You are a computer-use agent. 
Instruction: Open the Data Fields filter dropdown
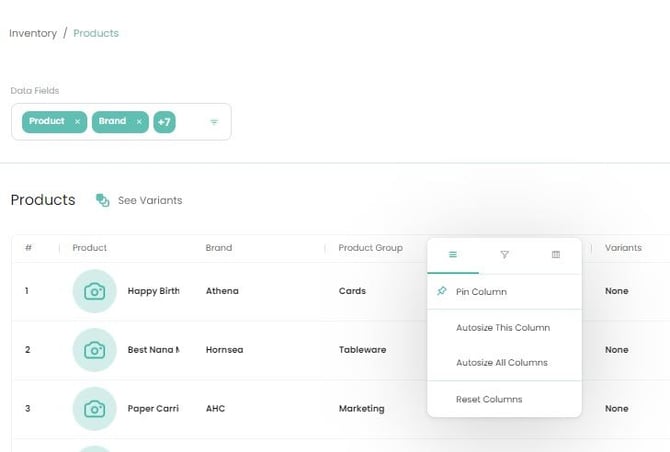pos(214,122)
